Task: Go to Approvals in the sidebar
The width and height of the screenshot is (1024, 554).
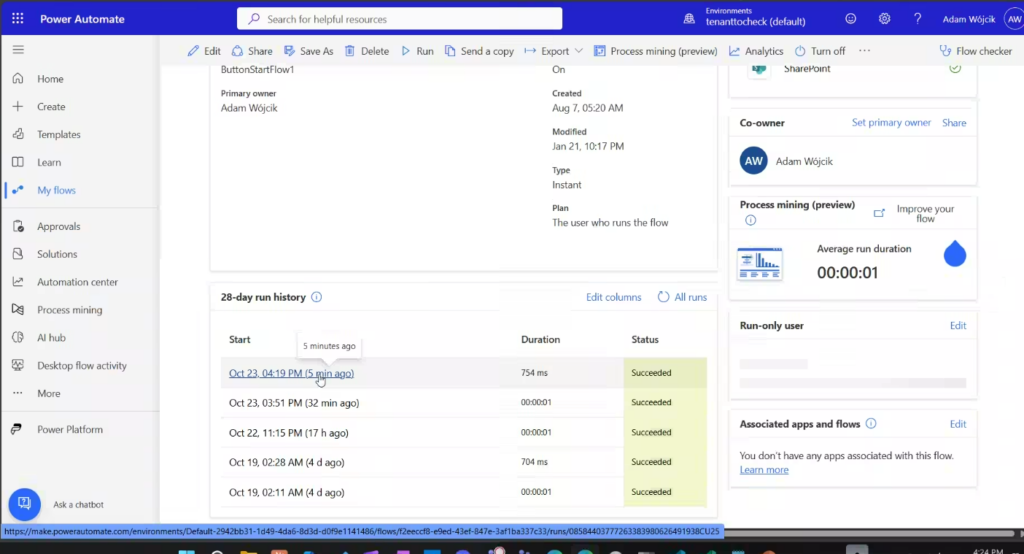Action: pyautogui.click(x=59, y=226)
